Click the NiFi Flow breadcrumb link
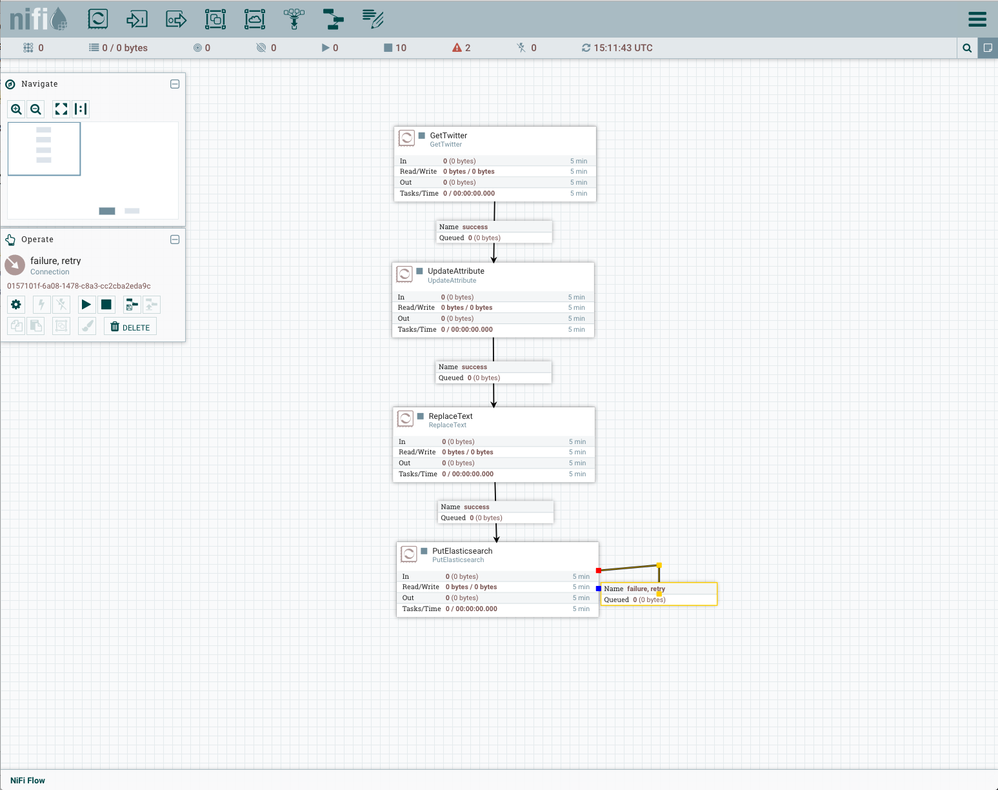This screenshot has height=790, width=998. point(28,780)
